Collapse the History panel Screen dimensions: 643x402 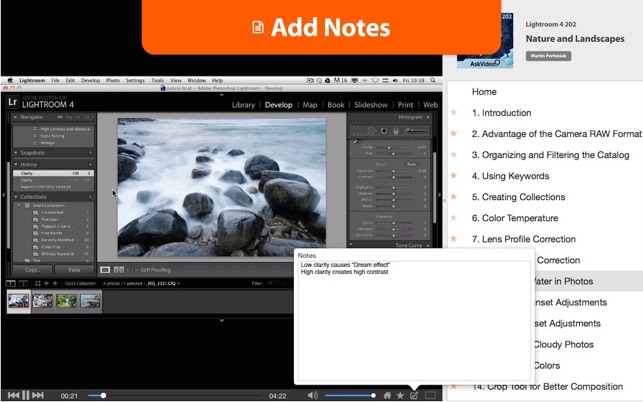pyautogui.click(x=16, y=164)
